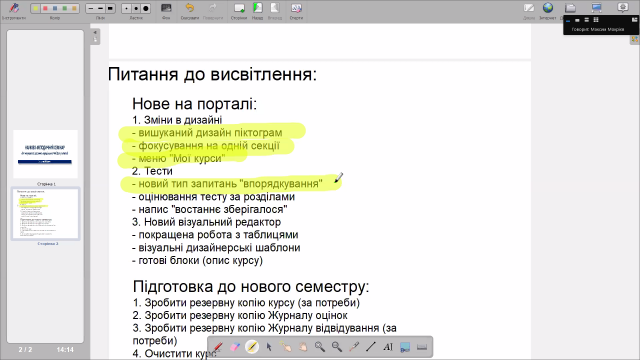Click the 2 / 2 page counter
Viewport: 640px width, 360px height.
pyautogui.click(x=25, y=350)
